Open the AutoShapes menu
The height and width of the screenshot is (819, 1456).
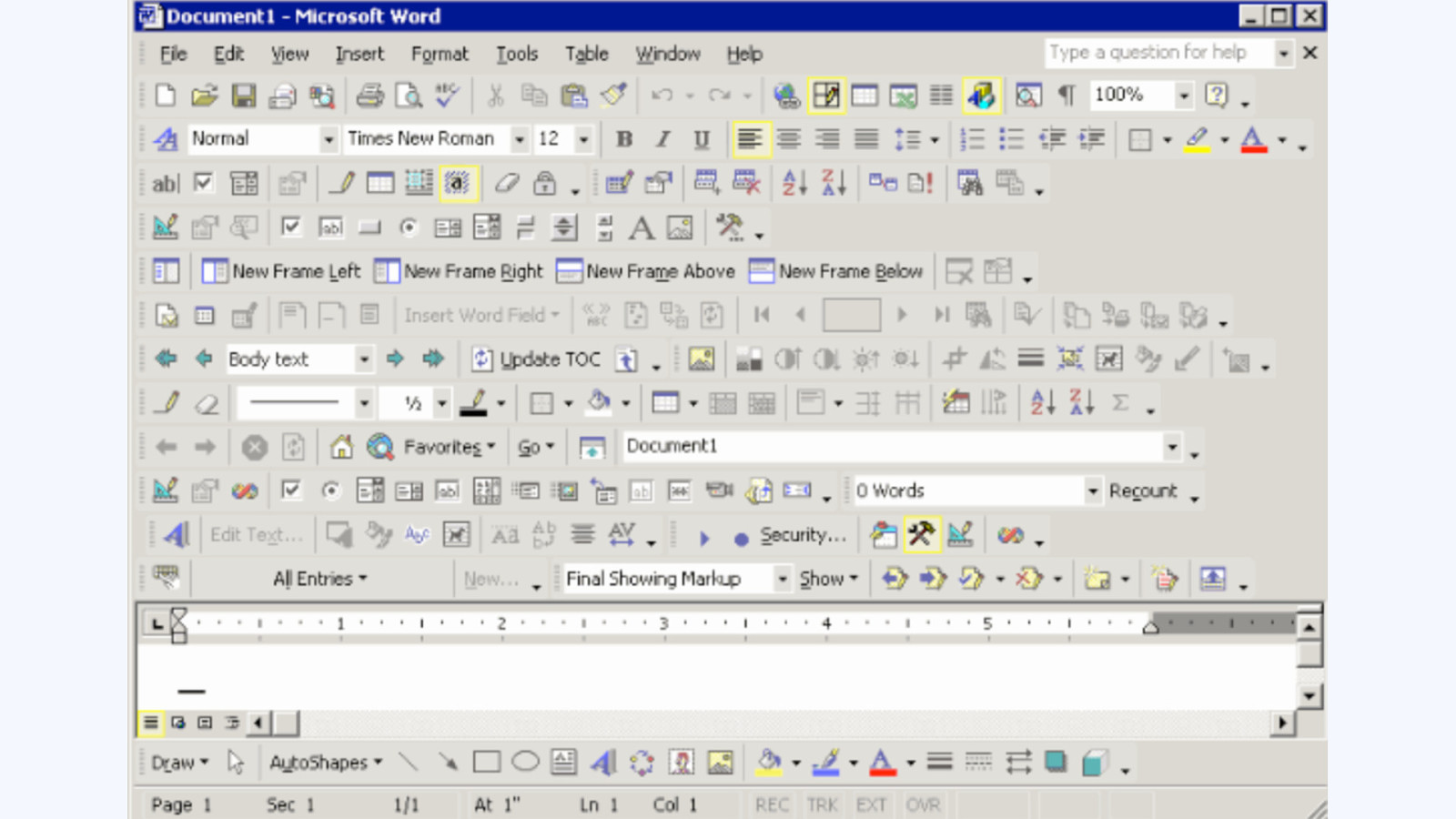[325, 763]
